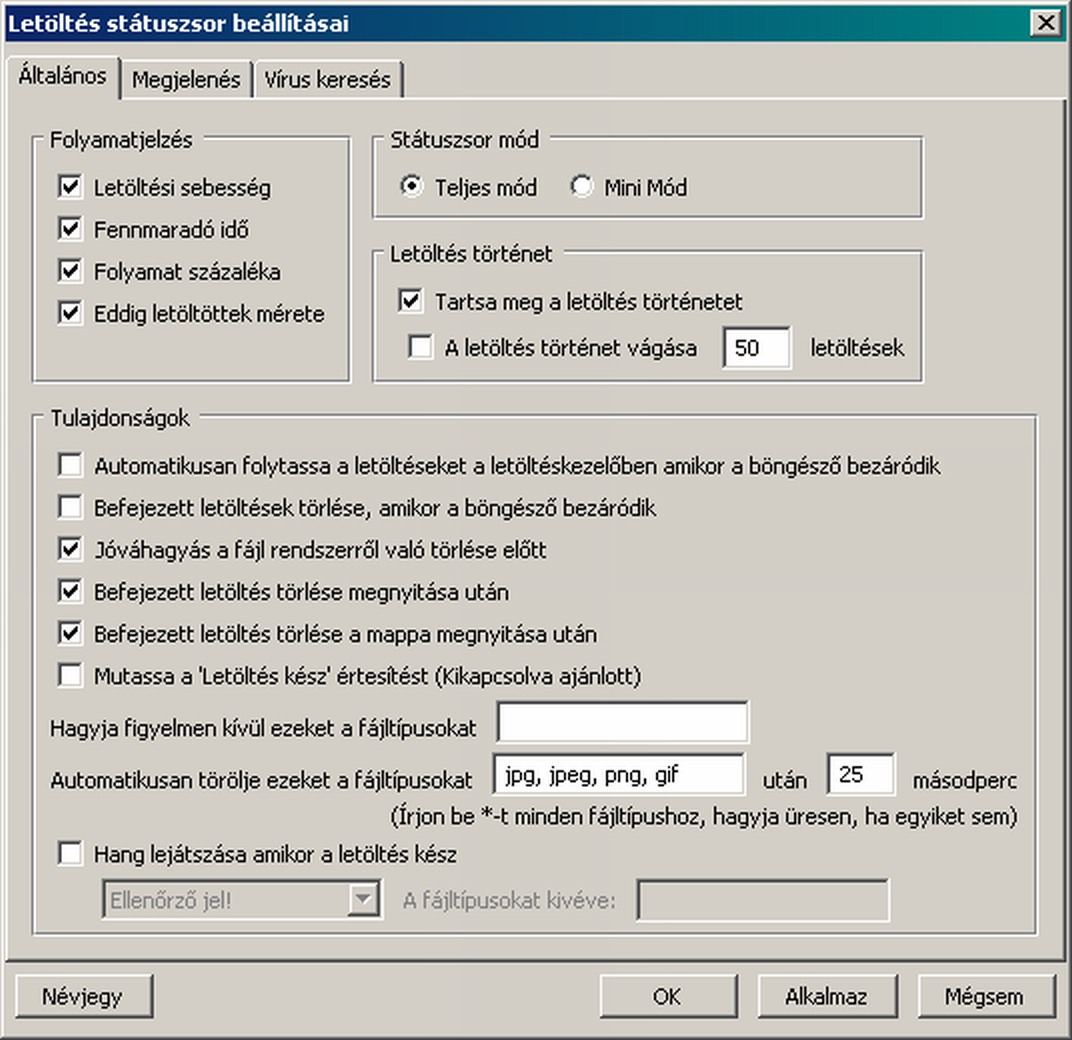This screenshot has width=1072, height=1040.
Task: Switch to the Megjelenés tab
Action: pyautogui.click(x=187, y=80)
